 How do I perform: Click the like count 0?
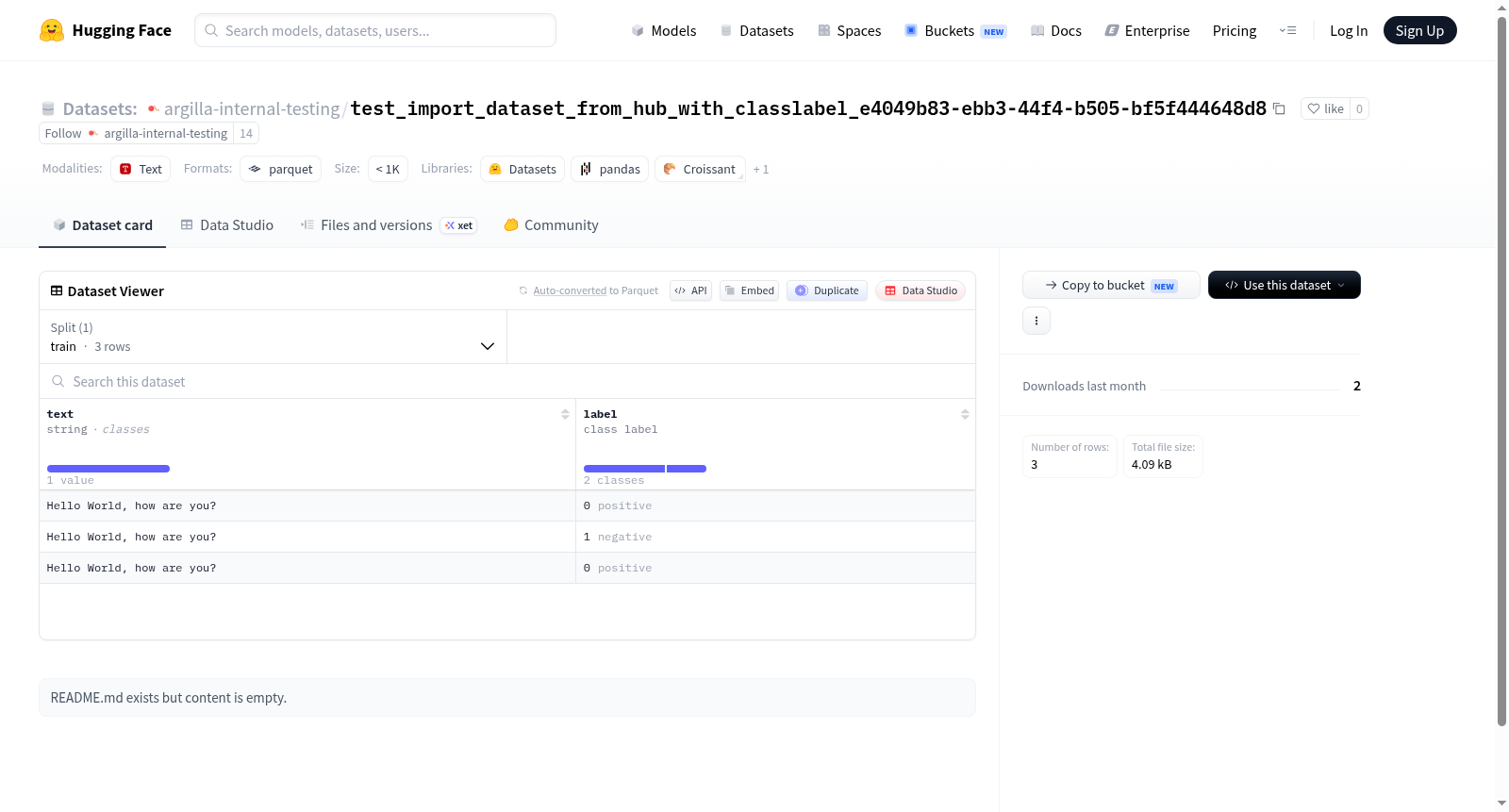coord(1359,108)
